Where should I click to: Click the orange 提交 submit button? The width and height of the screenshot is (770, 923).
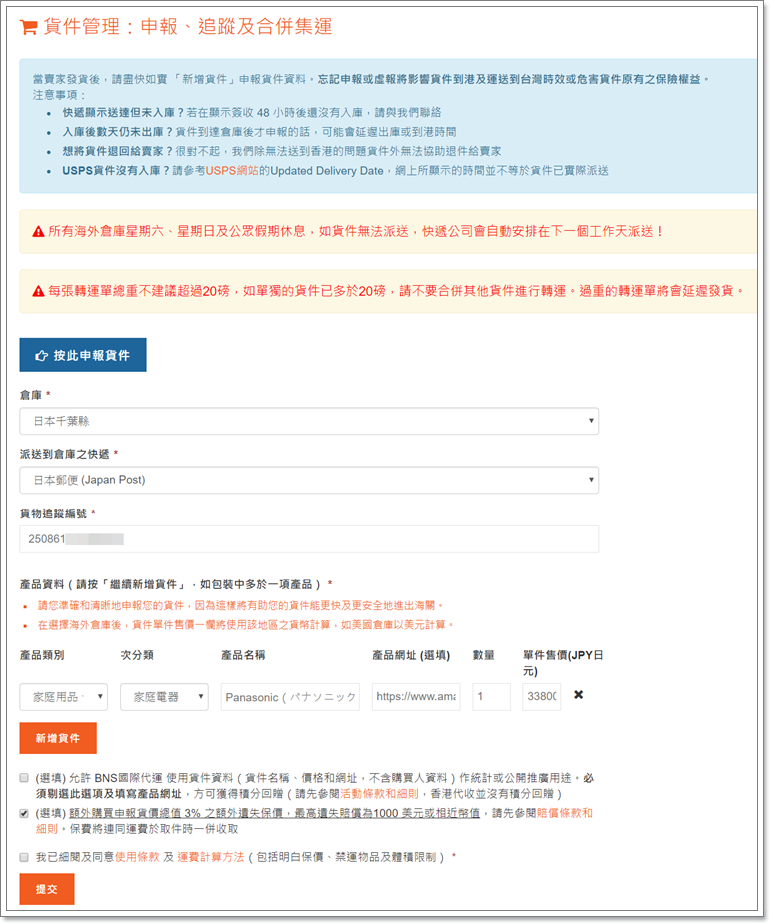(x=47, y=889)
